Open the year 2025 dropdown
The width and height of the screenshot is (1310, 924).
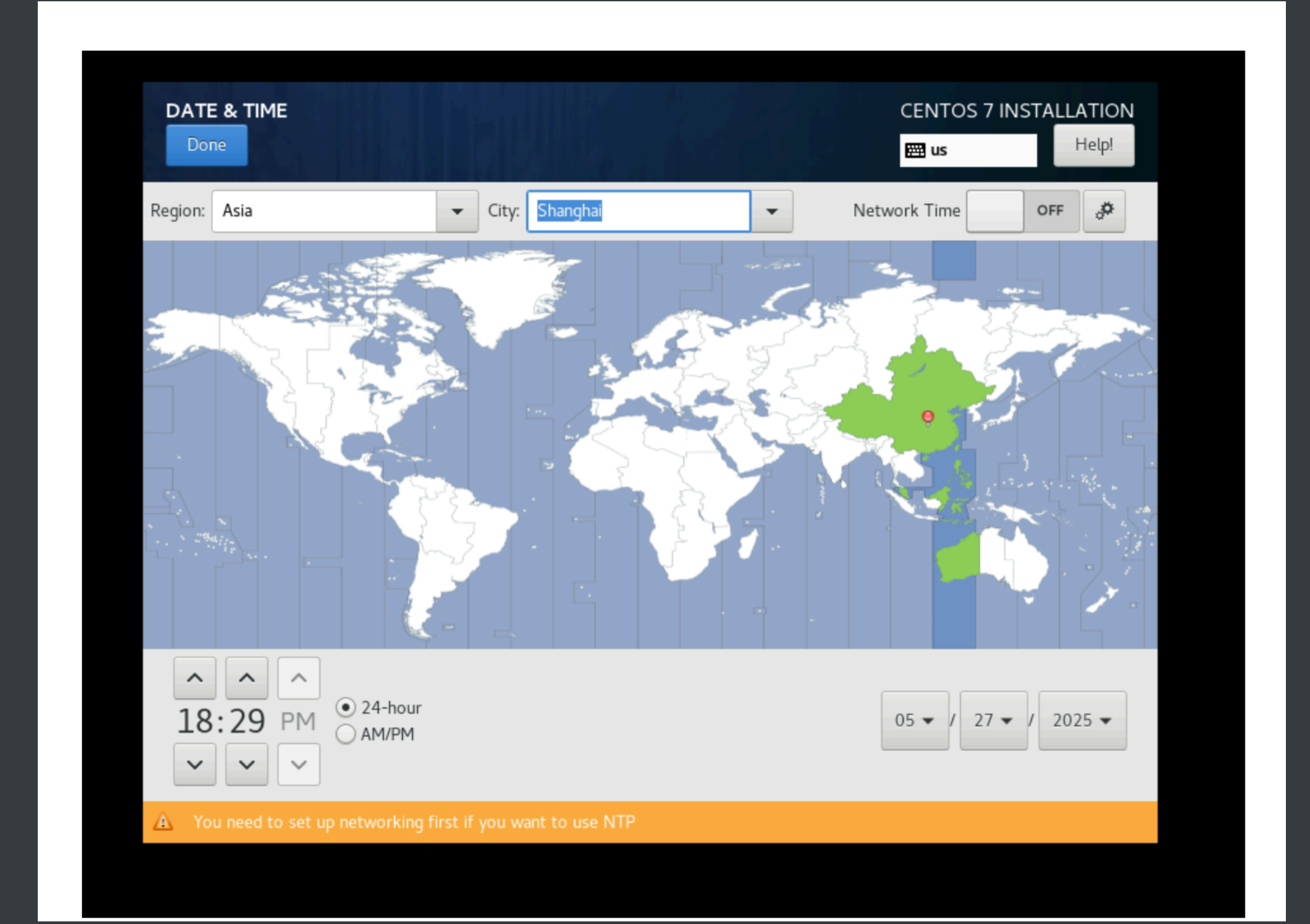click(x=1082, y=720)
